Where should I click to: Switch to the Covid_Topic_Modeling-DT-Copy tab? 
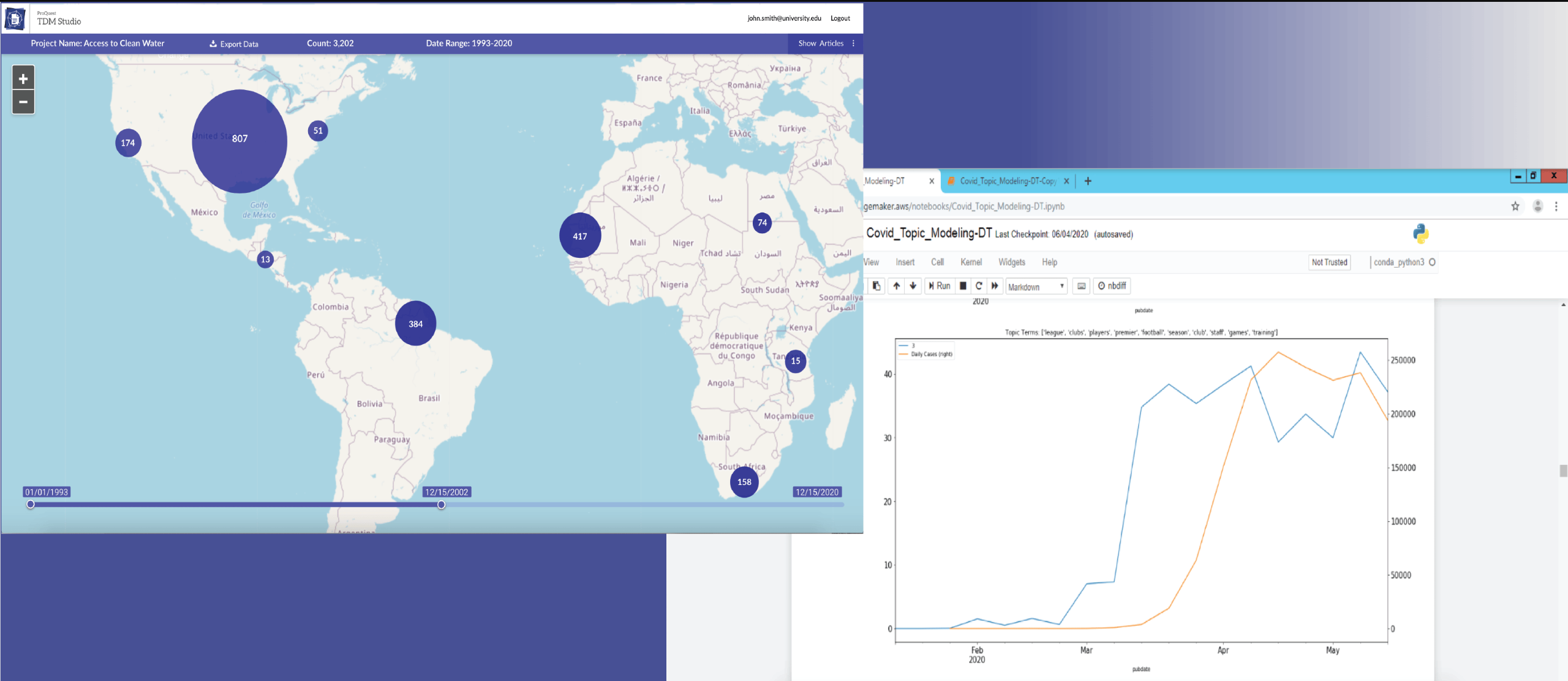coord(1008,181)
